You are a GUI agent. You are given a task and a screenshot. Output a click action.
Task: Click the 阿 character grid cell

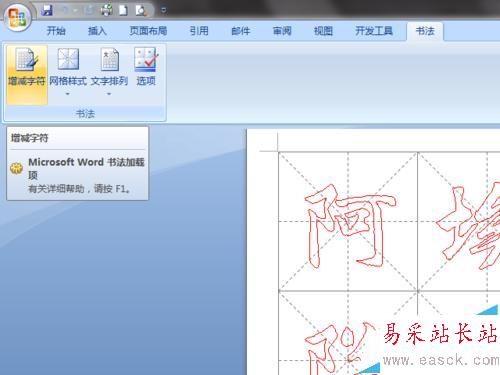tap(348, 221)
